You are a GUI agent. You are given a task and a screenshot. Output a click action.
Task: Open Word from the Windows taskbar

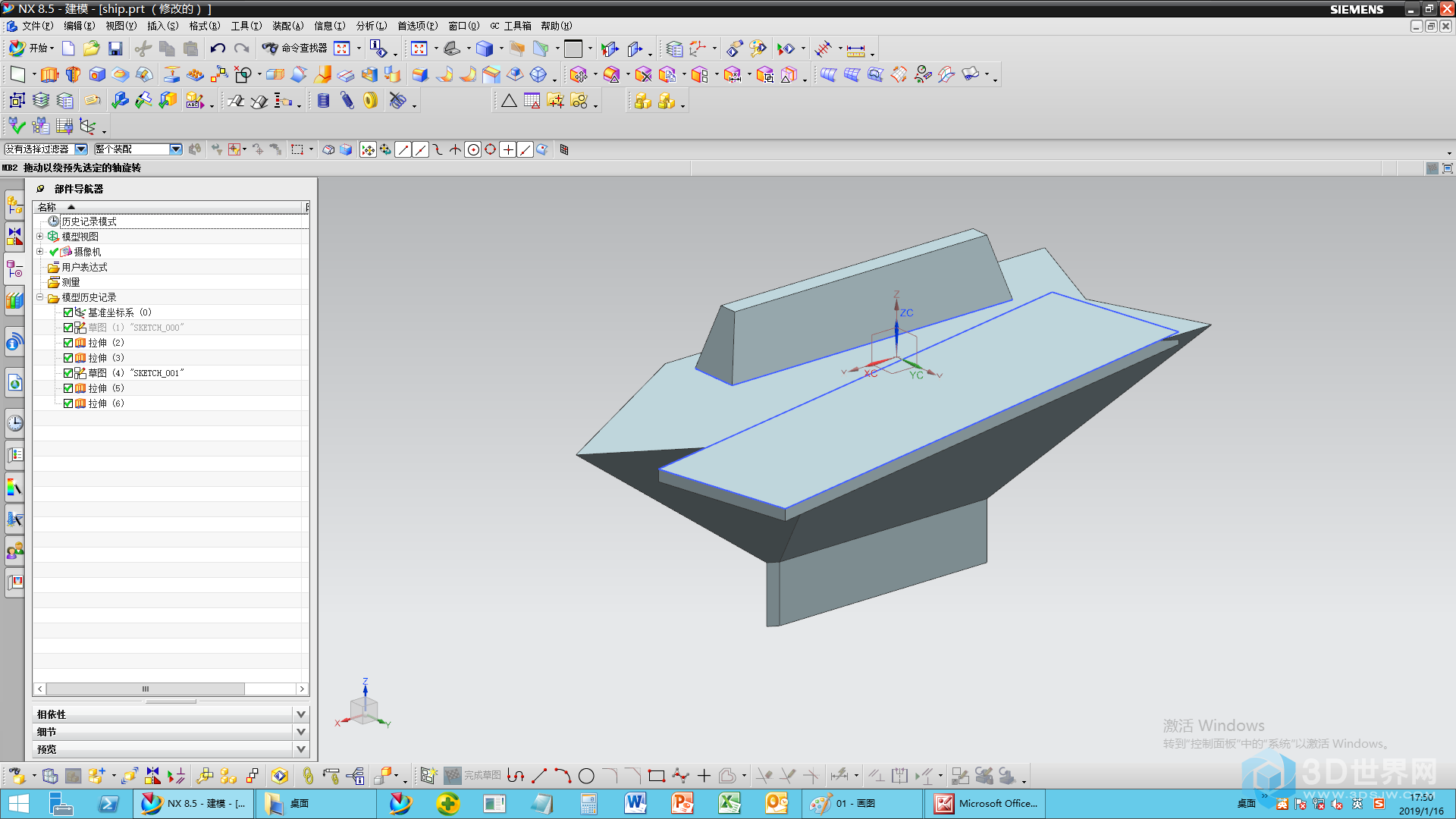[635, 803]
